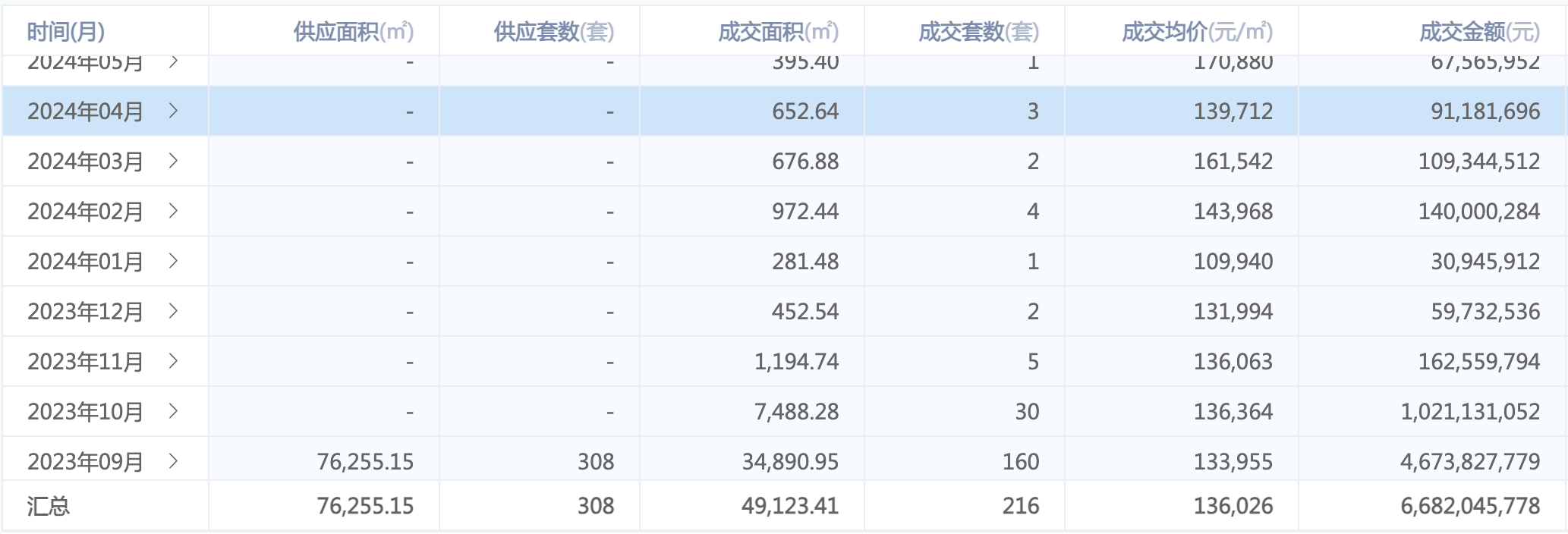Expand the 2023年10月 row chevron
This screenshot has height=534, width=1568.
[x=173, y=411]
